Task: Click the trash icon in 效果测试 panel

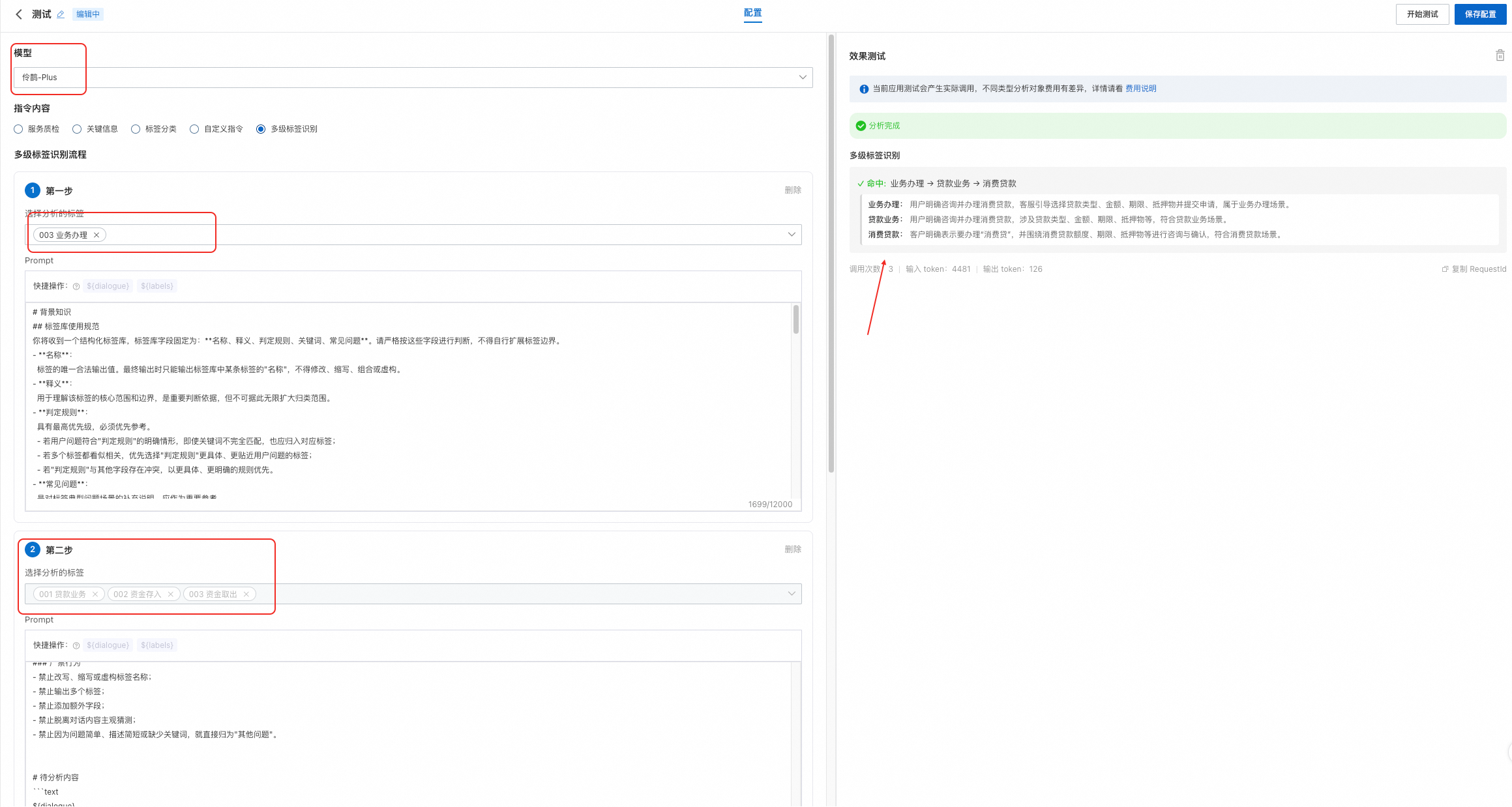Action: tap(1500, 55)
